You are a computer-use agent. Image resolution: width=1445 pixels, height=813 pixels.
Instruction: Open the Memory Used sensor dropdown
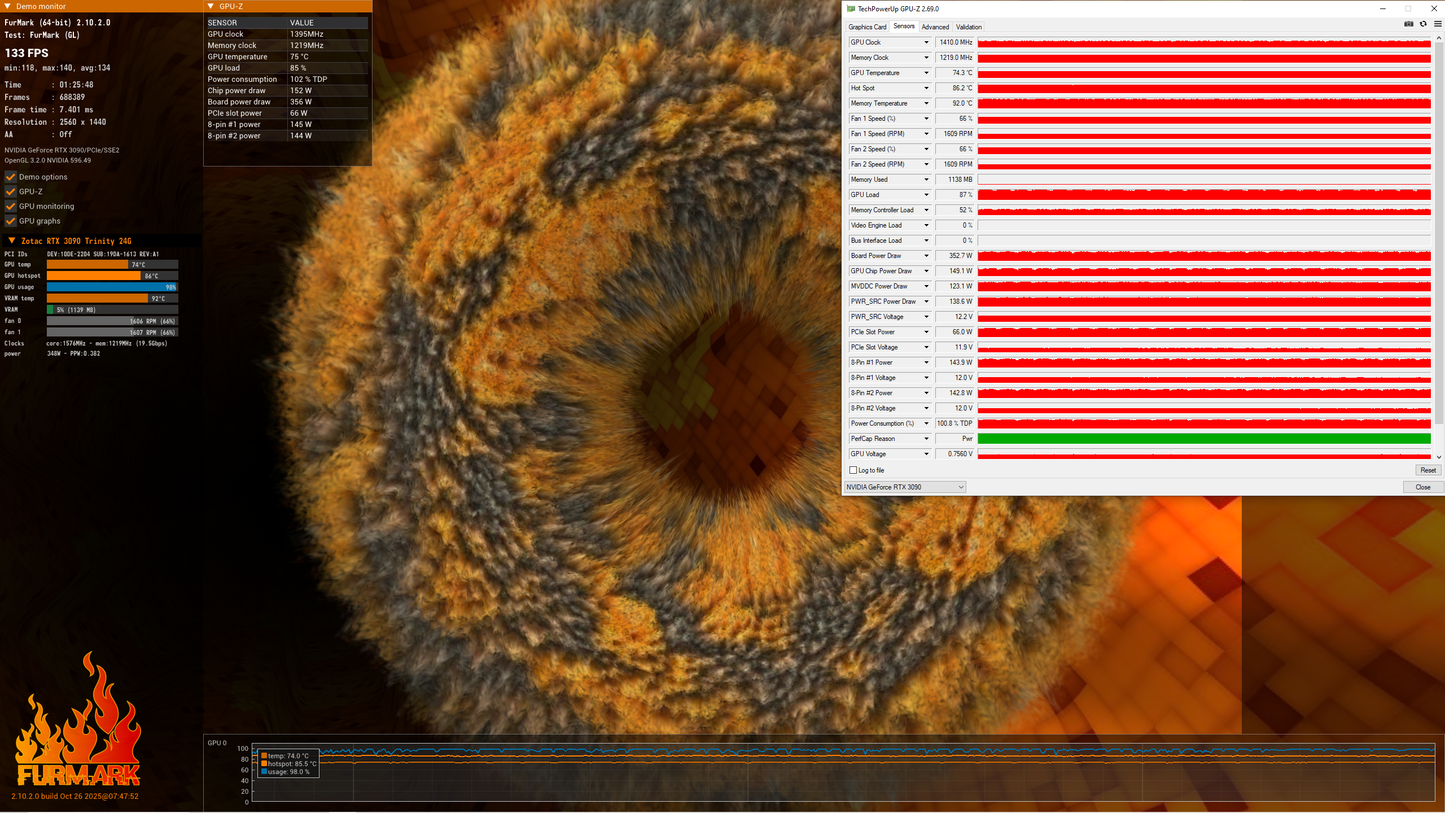(926, 180)
